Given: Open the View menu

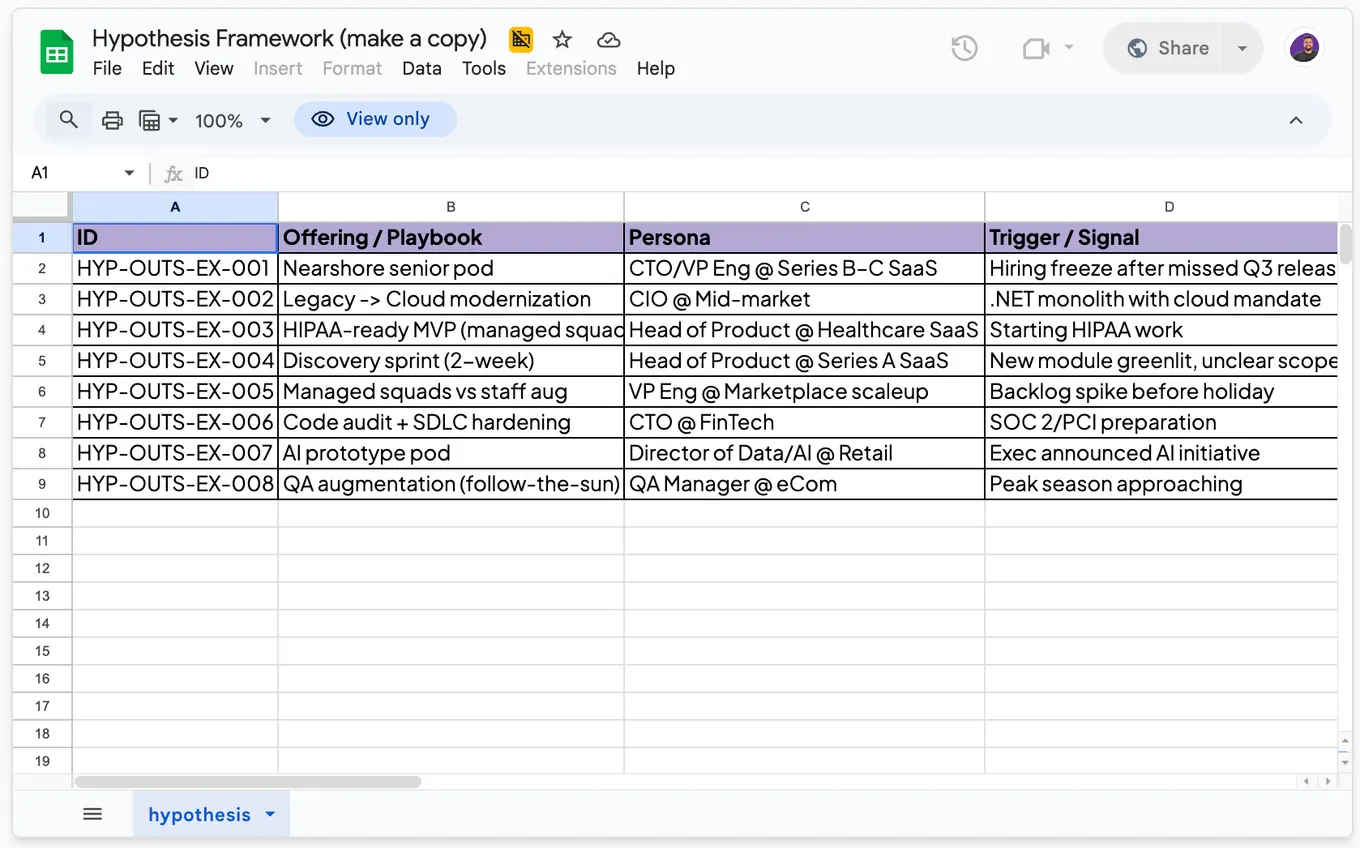Looking at the screenshot, I should click(214, 68).
